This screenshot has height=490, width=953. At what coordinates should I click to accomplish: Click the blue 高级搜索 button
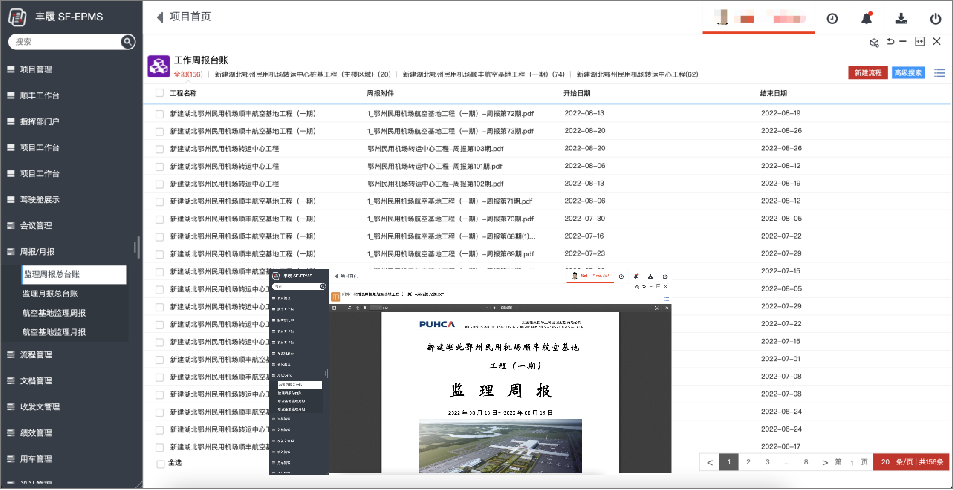(907, 73)
